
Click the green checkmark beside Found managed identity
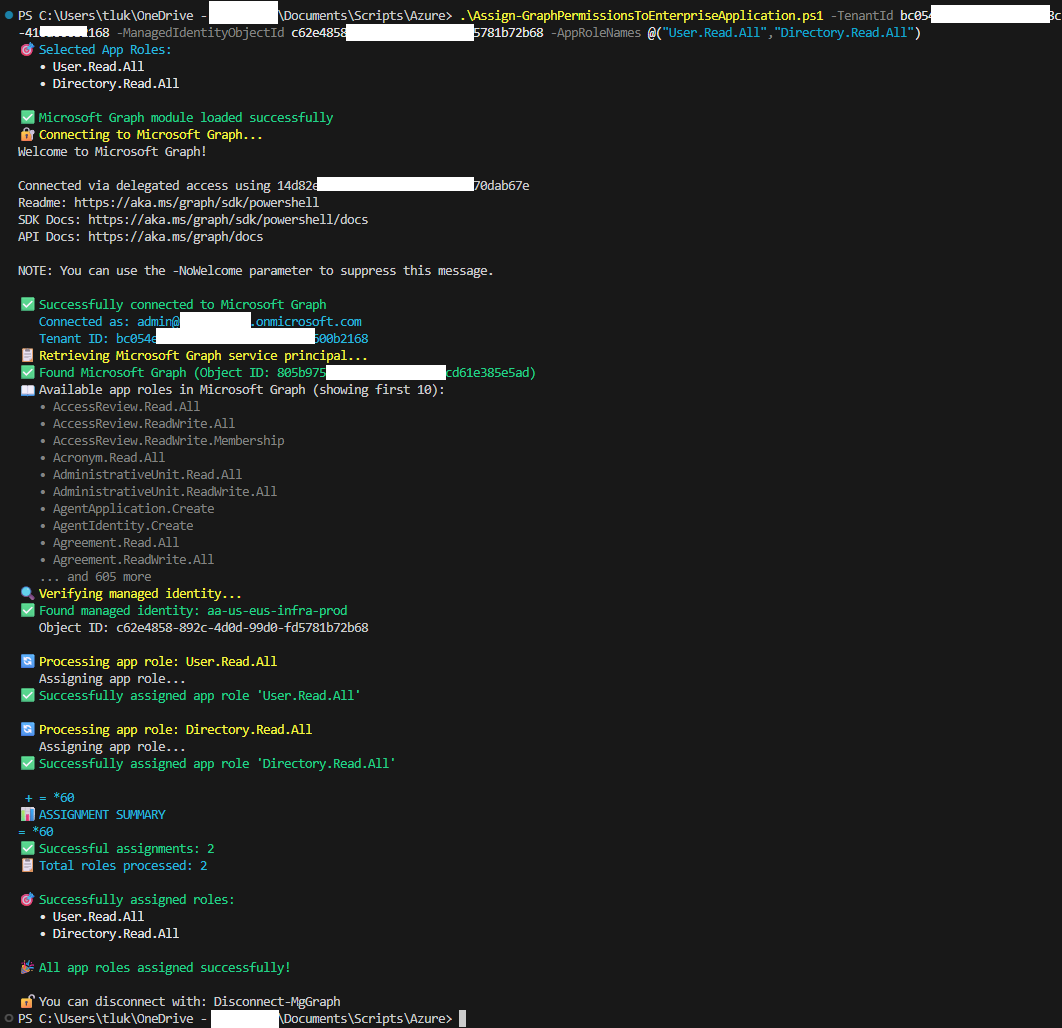click(27, 611)
